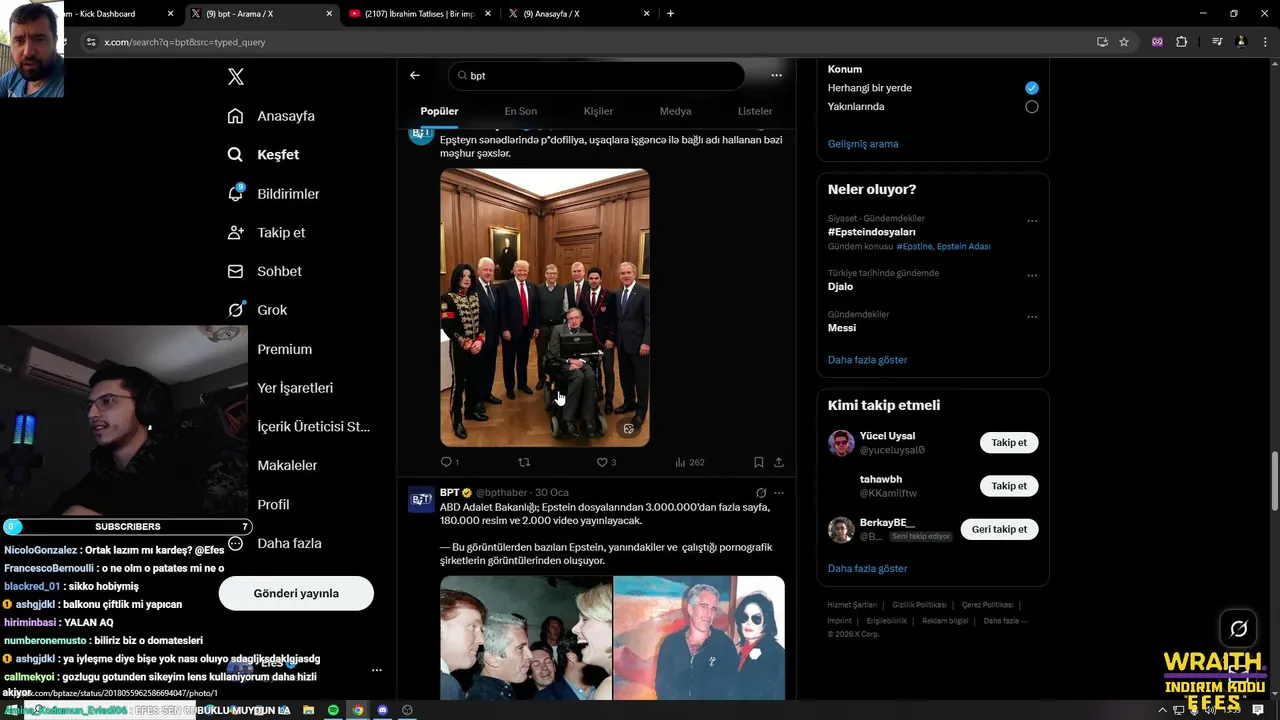Screen dimensions: 1280x720
Task: Open Makaleler in the sidebar
Action: coord(287,465)
